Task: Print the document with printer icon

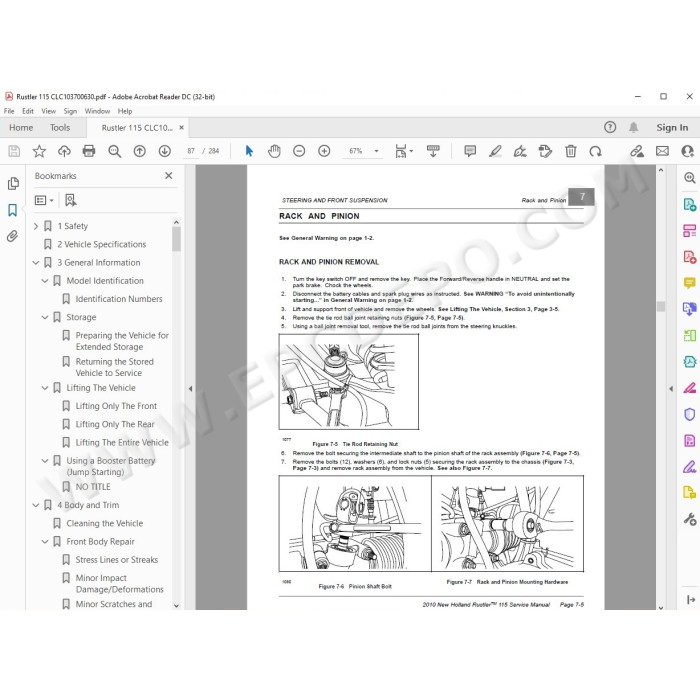Action: (x=89, y=151)
